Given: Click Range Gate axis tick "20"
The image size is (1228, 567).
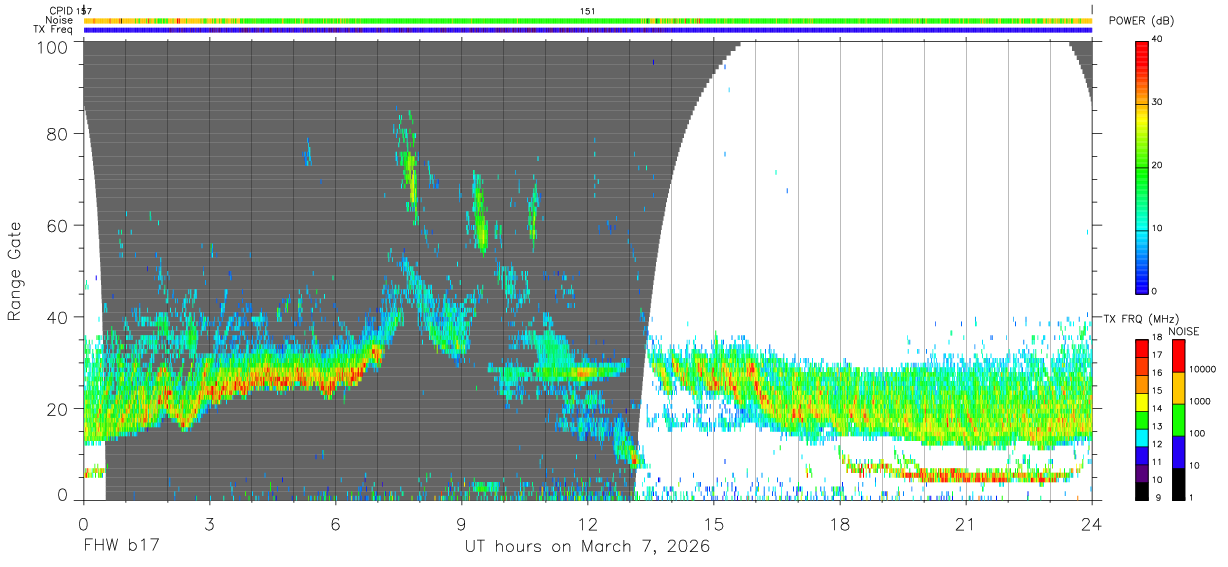Looking at the screenshot, I should [x=59, y=408].
